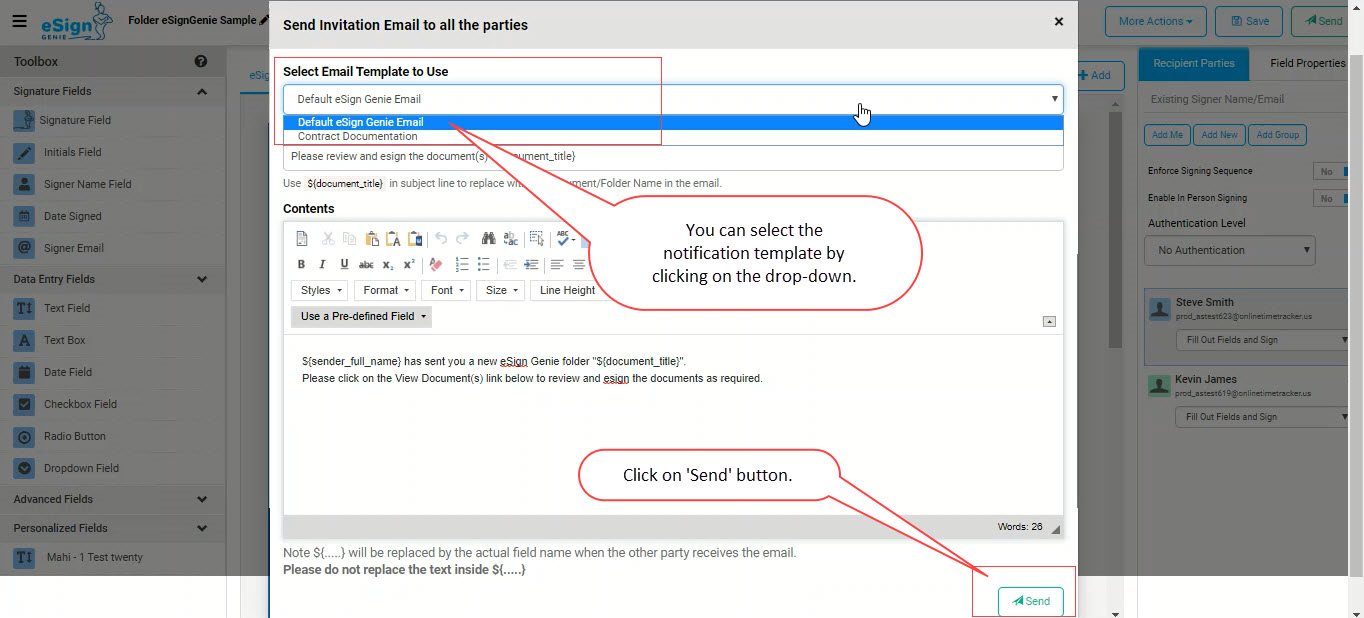Collapse the editor toolbar with arrow button
Screen dimensions: 1364x618
[1049, 321]
